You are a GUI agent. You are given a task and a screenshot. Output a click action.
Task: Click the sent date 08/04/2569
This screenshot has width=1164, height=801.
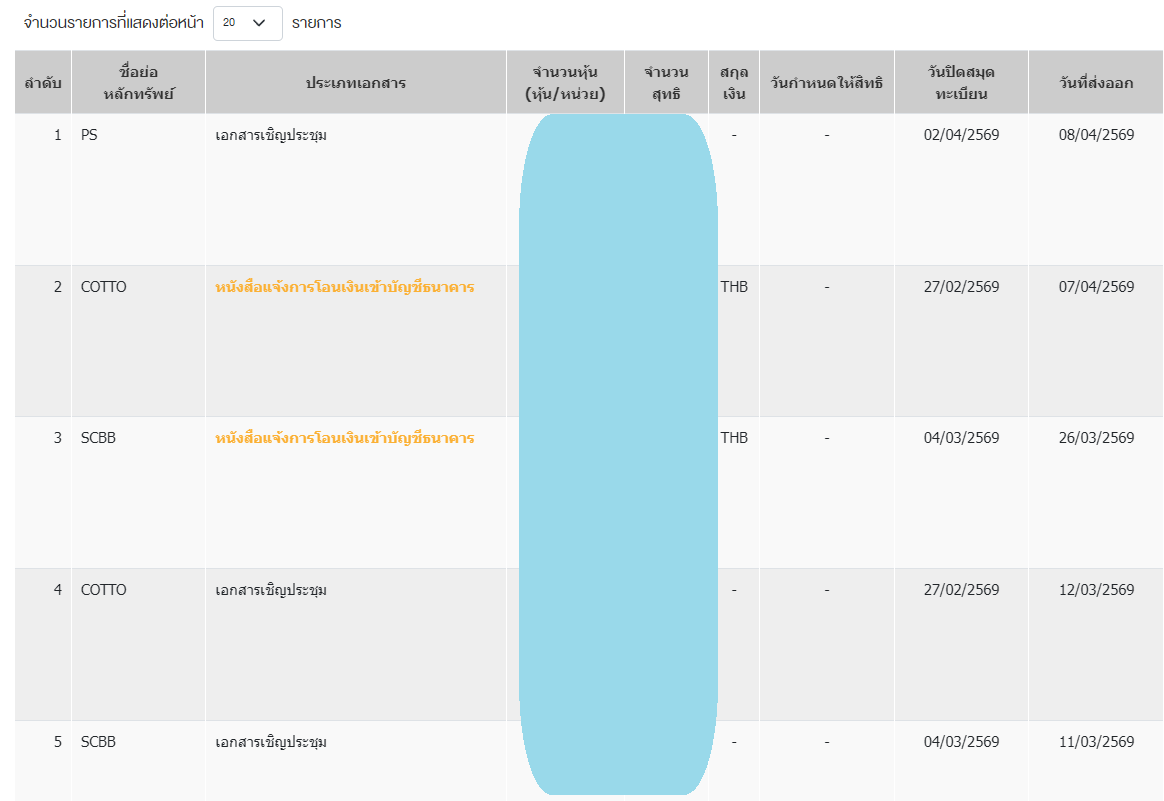click(1096, 135)
